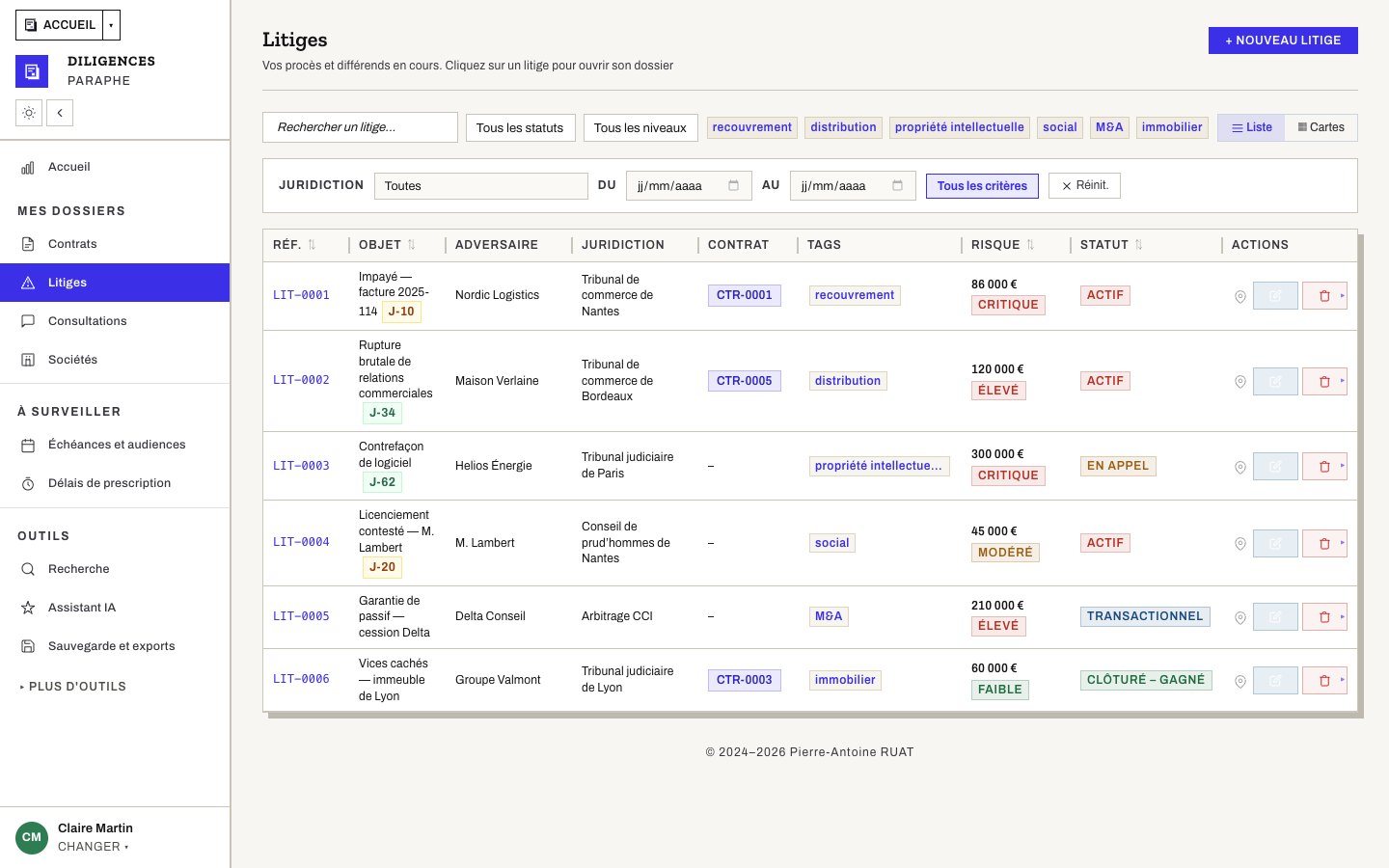Screen dimensions: 1389x868
Task: Toggle the M&A tag filter chip
Action: click(1109, 127)
